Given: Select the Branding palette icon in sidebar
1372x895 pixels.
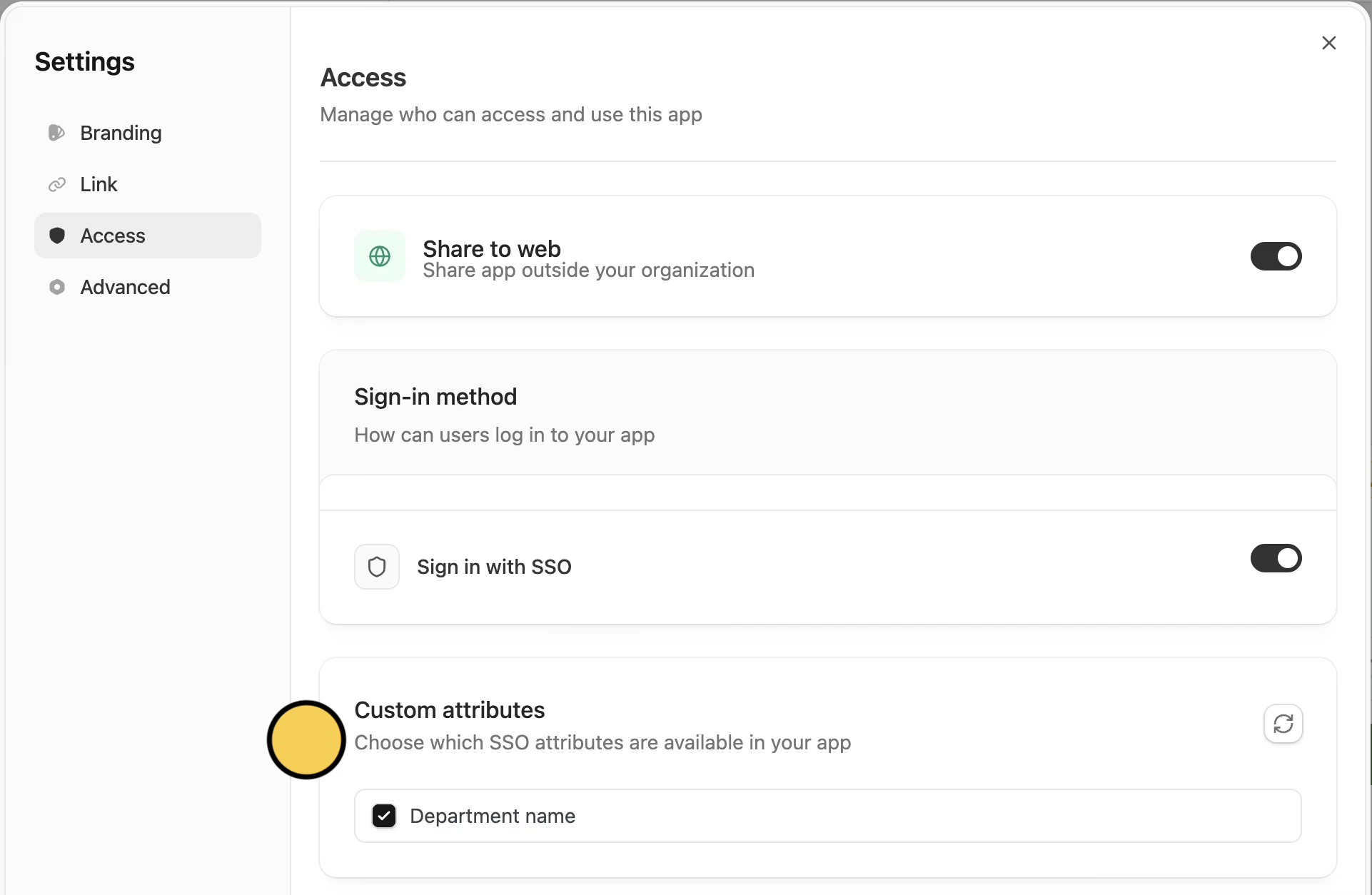Looking at the screenshot, I should coord(57,133).
